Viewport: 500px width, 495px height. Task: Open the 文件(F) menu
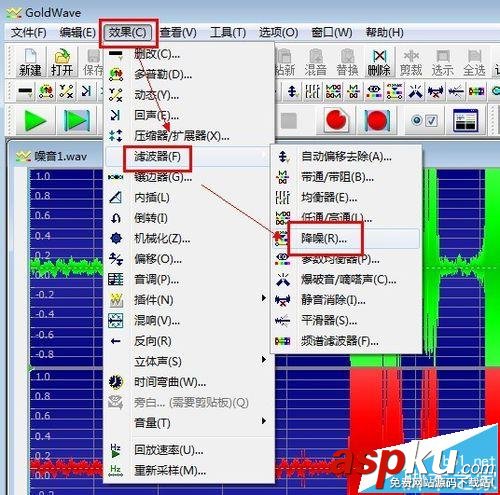tap(28, 33)
